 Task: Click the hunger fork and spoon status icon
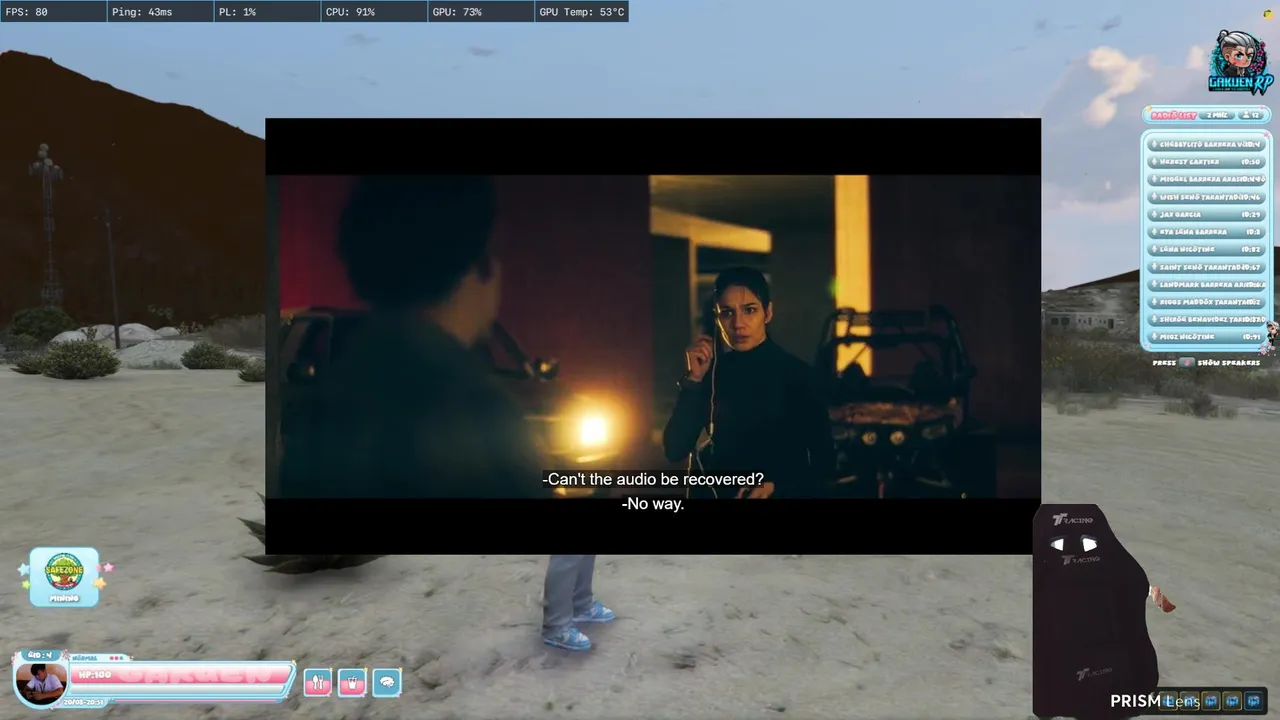[x=317, y=682]
